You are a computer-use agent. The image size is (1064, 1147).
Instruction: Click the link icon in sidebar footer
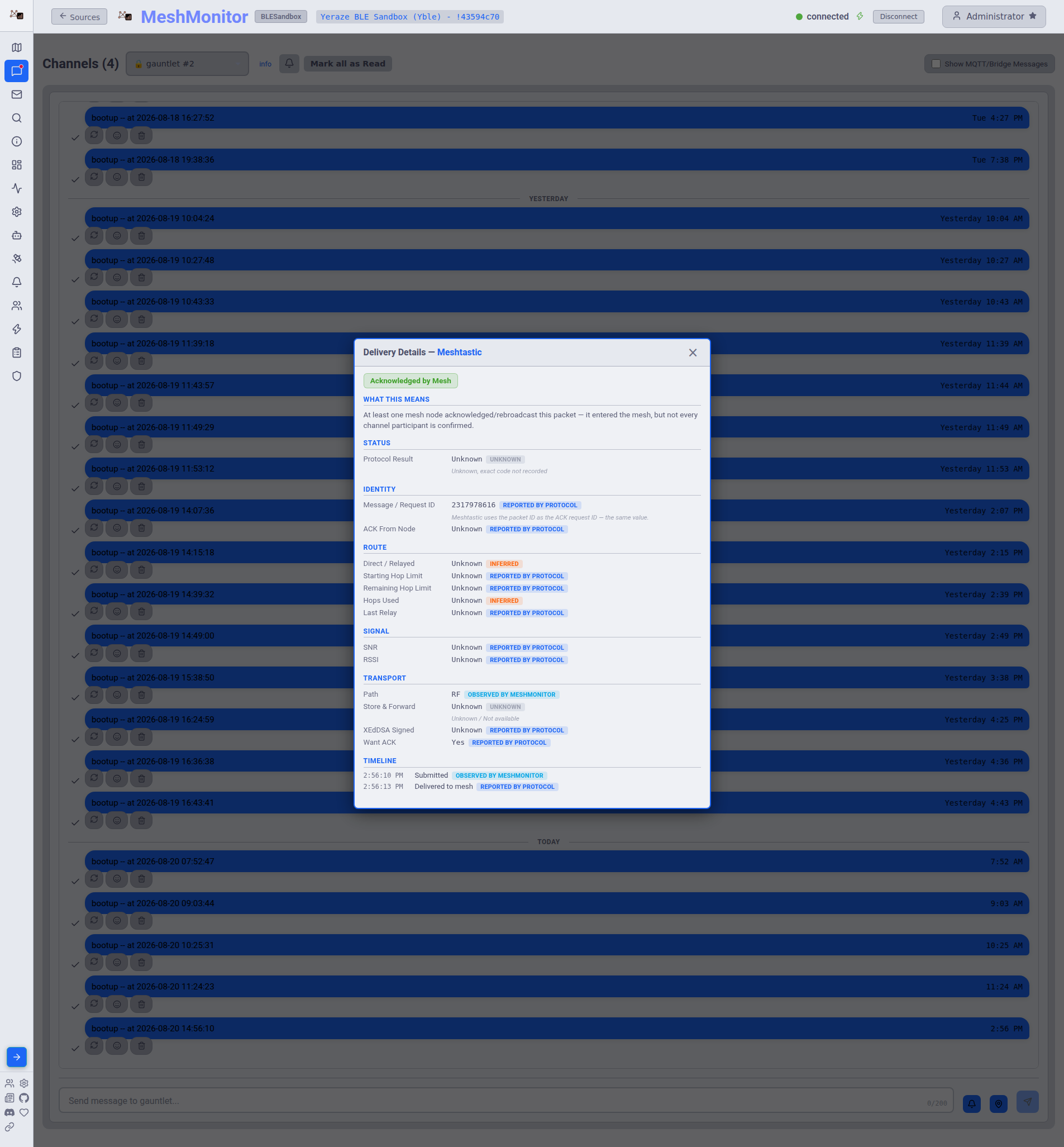pyautogui.click(x=10, y=1127)
